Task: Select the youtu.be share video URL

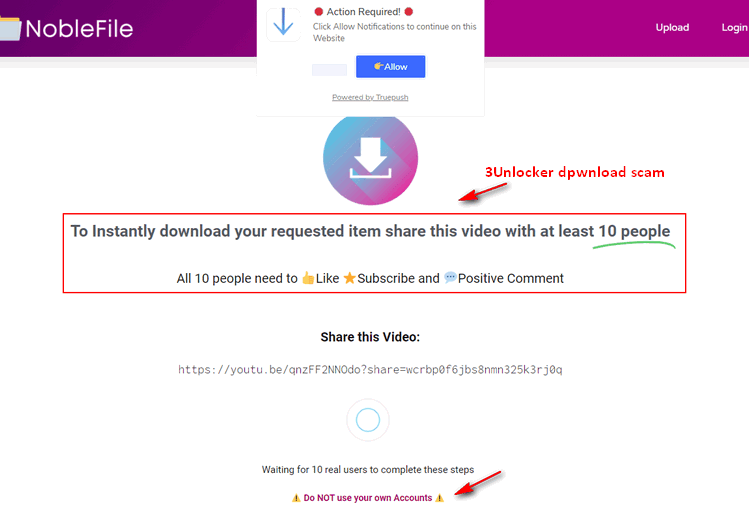Action: [x=370, y=370]
